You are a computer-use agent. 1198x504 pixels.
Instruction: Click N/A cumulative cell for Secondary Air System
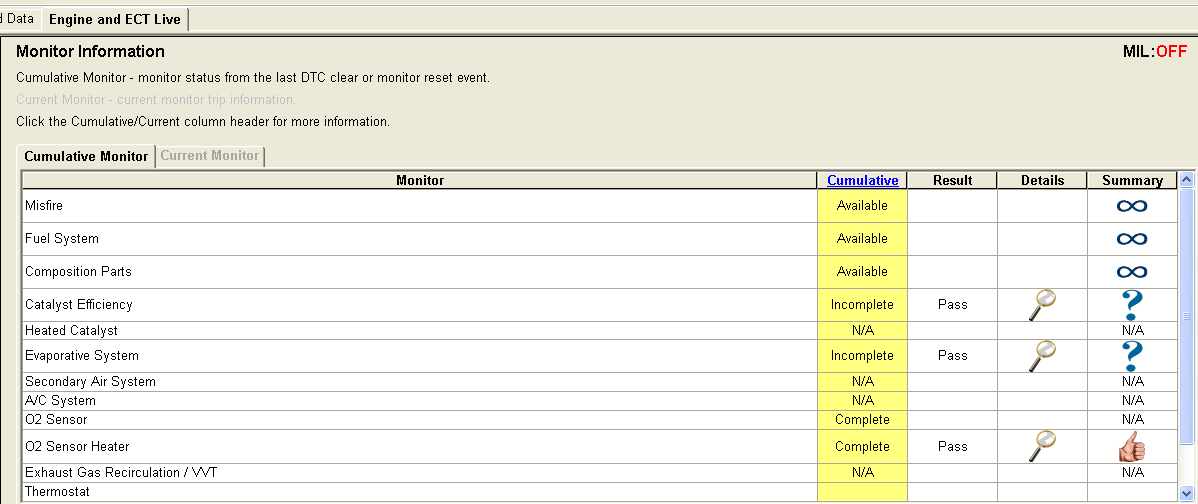coord(862,382)
